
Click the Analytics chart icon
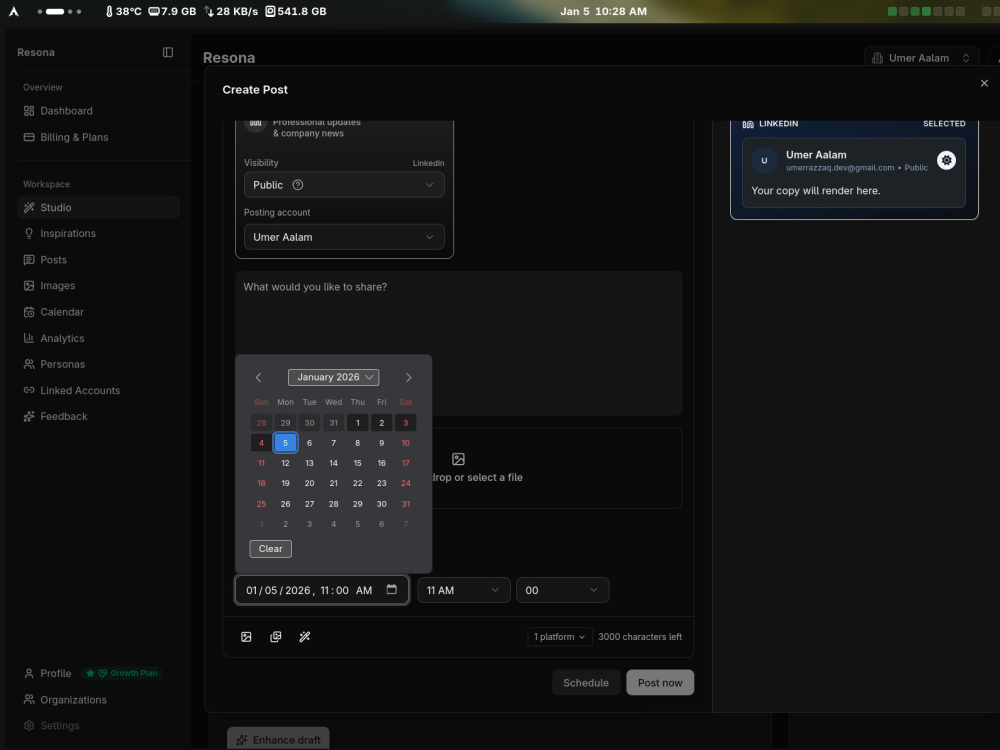coord(29,338)
